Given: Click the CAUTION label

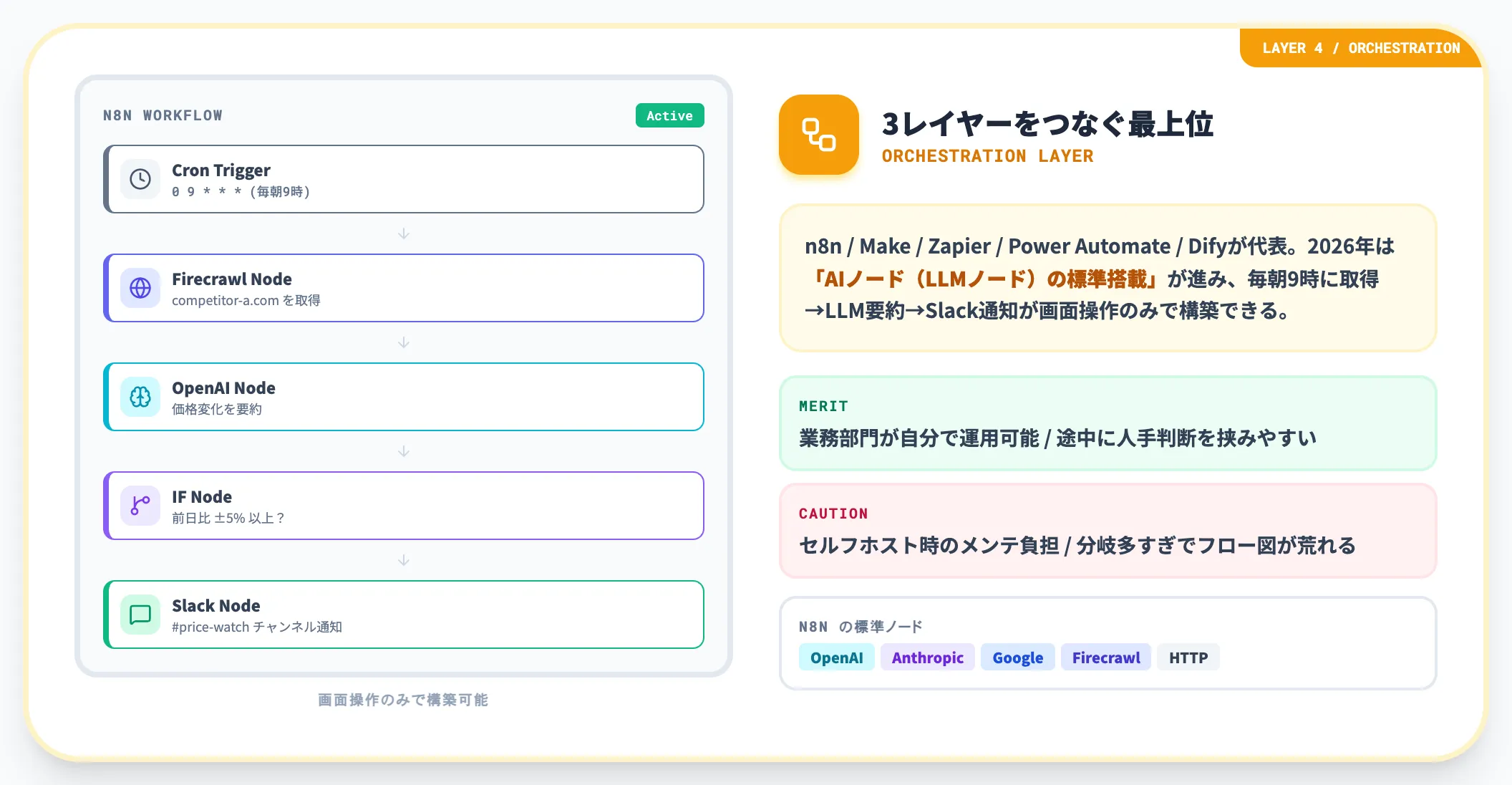Looking at the screenshot, I should (x=833, y=514).
